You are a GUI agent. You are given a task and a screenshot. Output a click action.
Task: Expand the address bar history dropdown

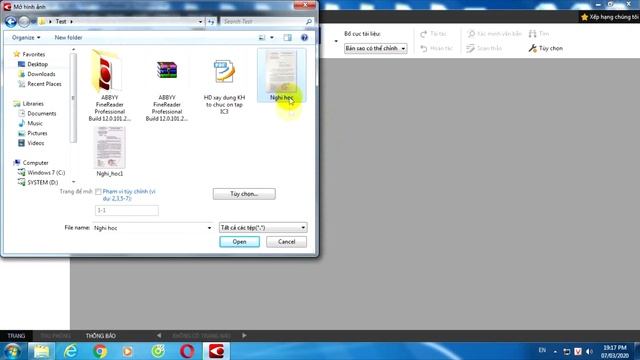click(200, 22)
